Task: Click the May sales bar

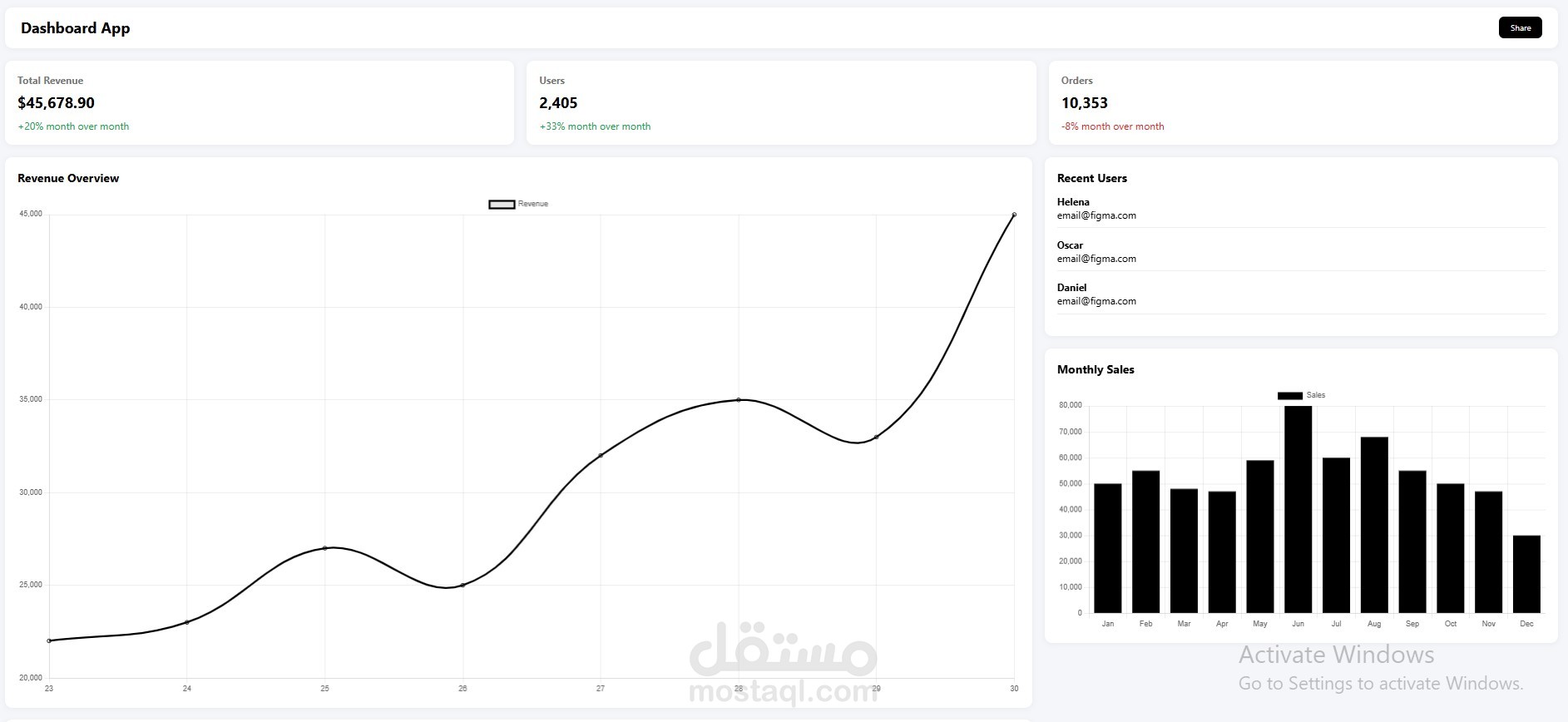Action: point(1260,537)
